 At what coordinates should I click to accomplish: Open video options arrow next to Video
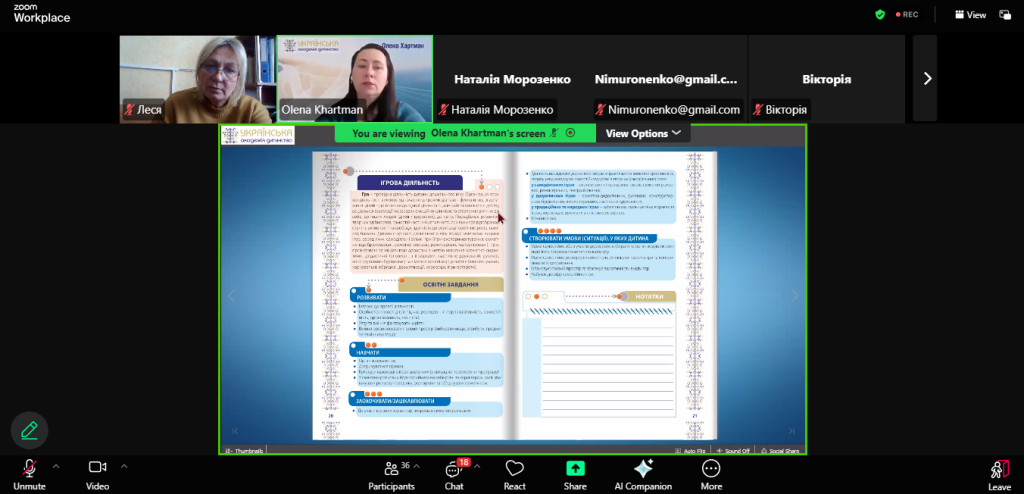coord(124,466)
